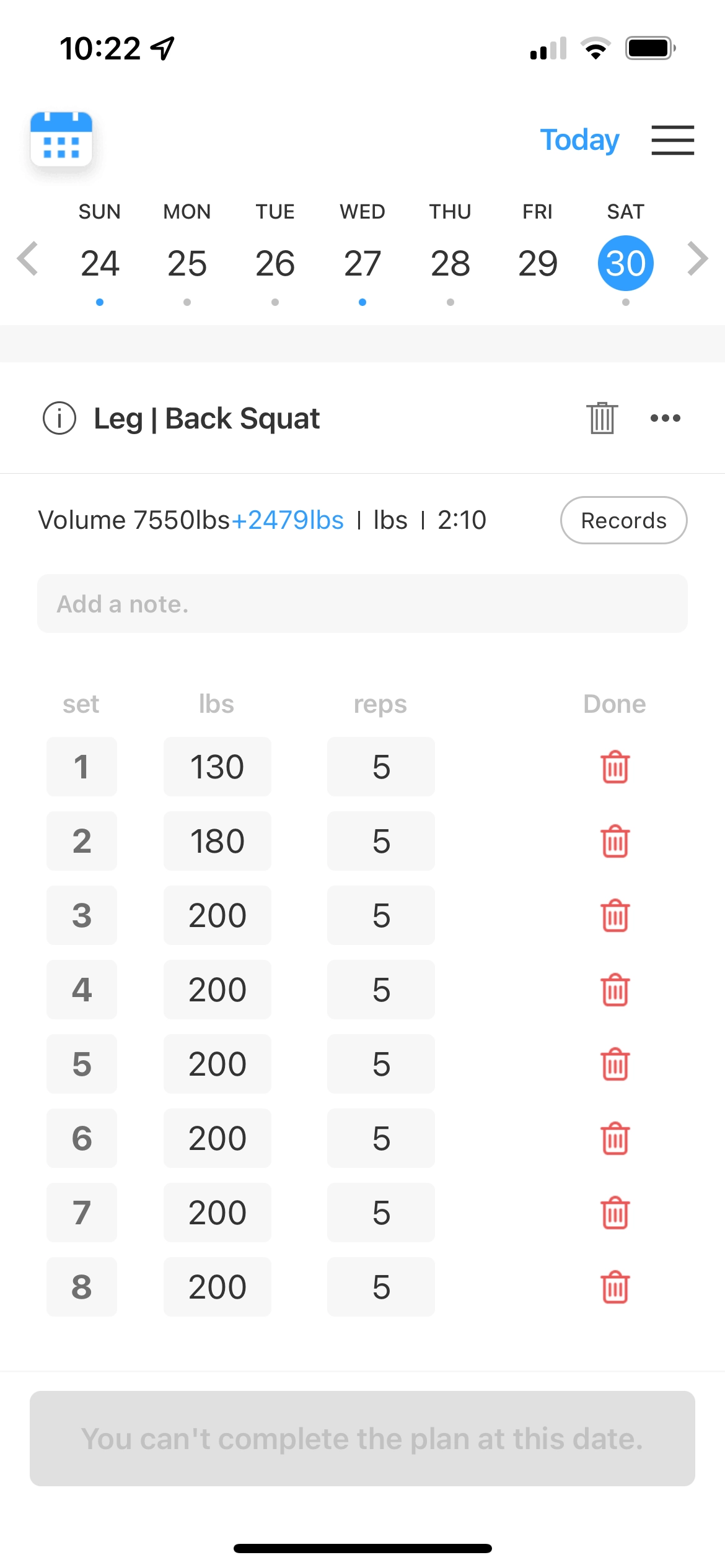This screenshot has height=1568, width=725.
Task: Edit the reps field of set 2
Action: 381,842
